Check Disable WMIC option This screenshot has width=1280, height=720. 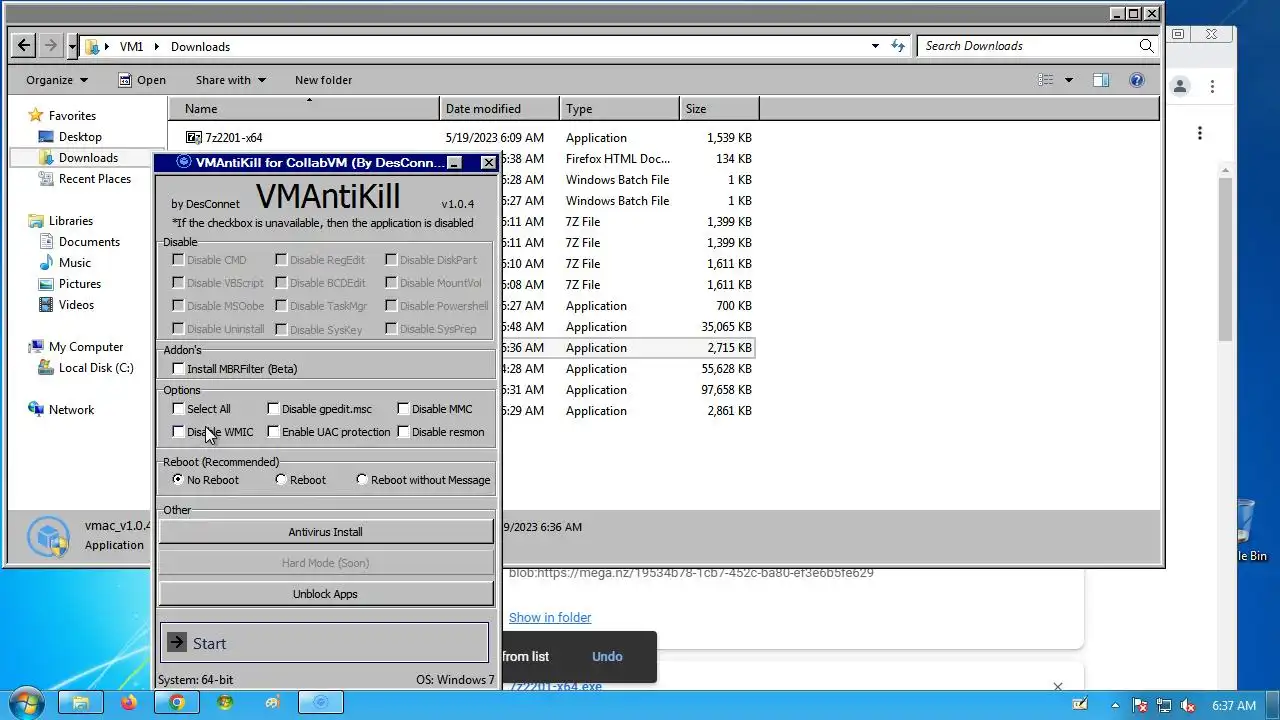click(x=178, y=432)
